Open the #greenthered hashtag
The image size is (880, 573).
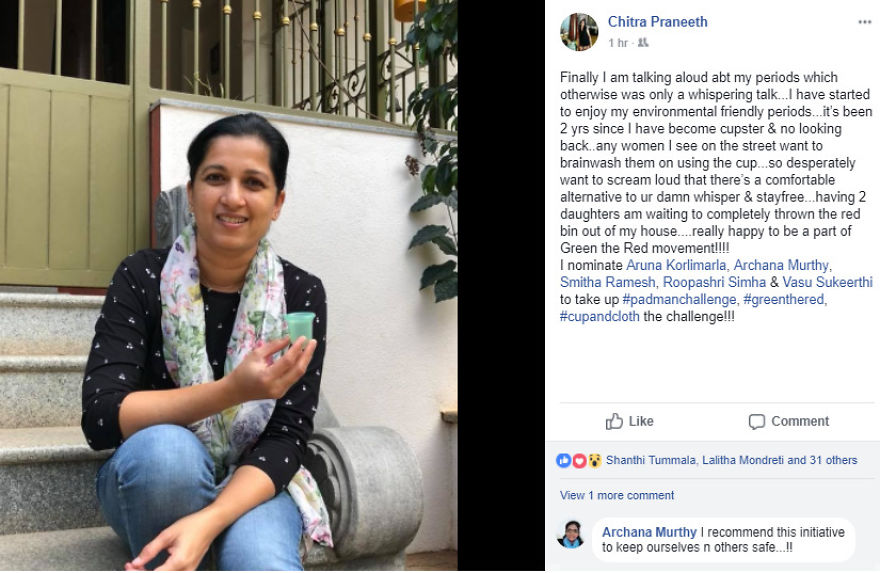[783, 299]
